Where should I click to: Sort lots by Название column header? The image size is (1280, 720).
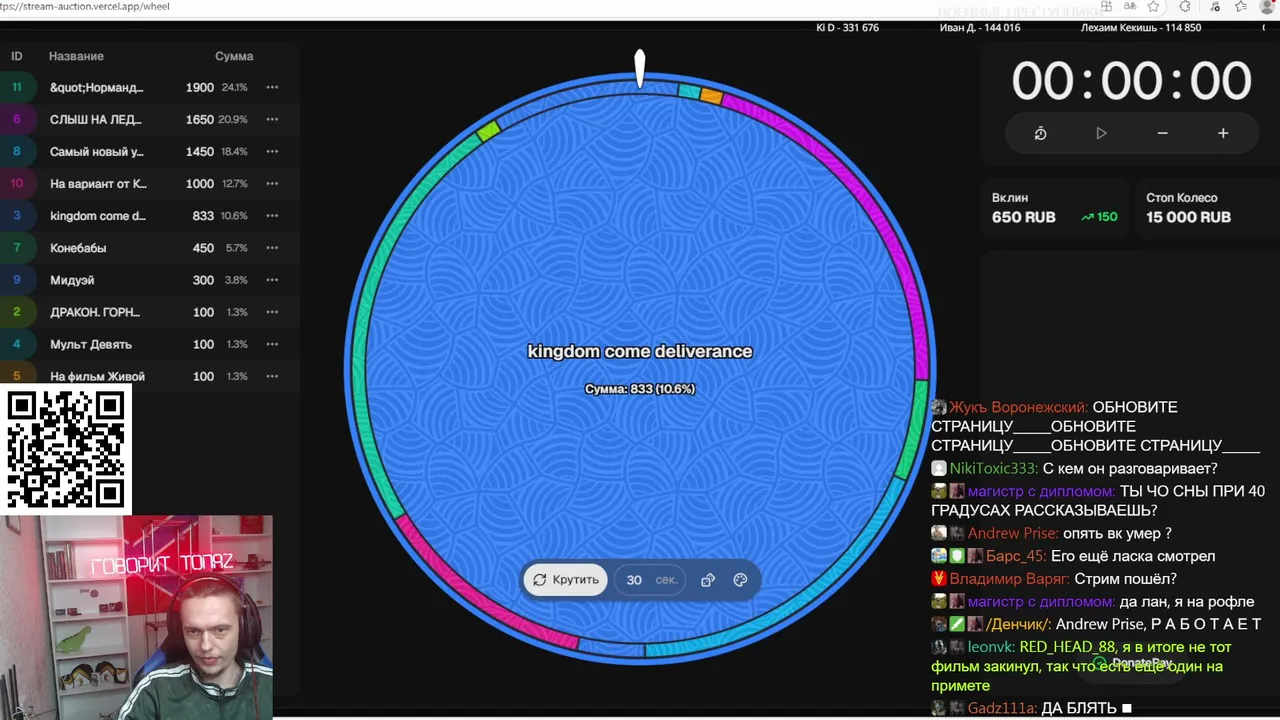click(x=76, y=56)
